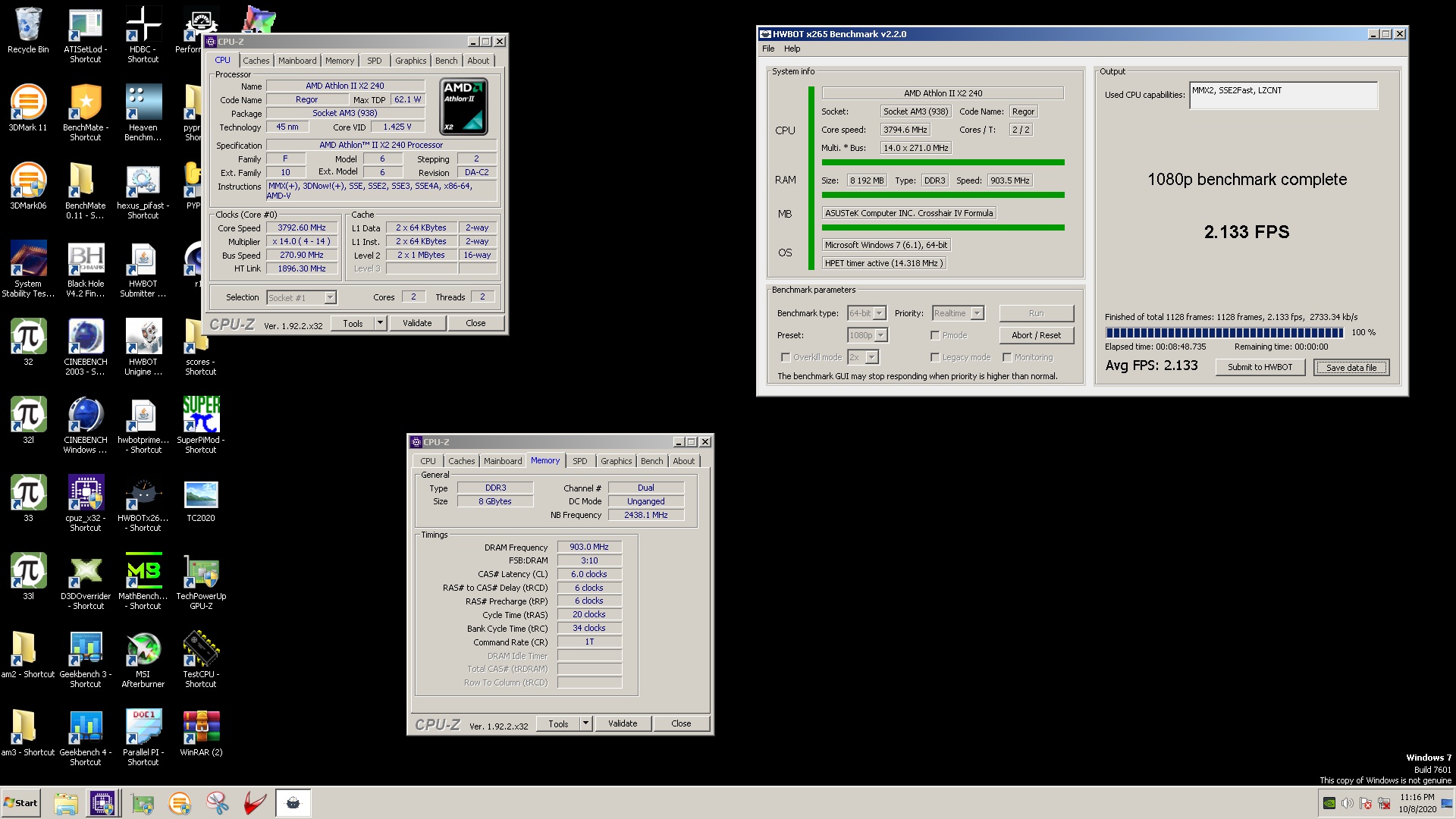
Task: Open am2 shortcut folder icon
Action: point(28,655)
